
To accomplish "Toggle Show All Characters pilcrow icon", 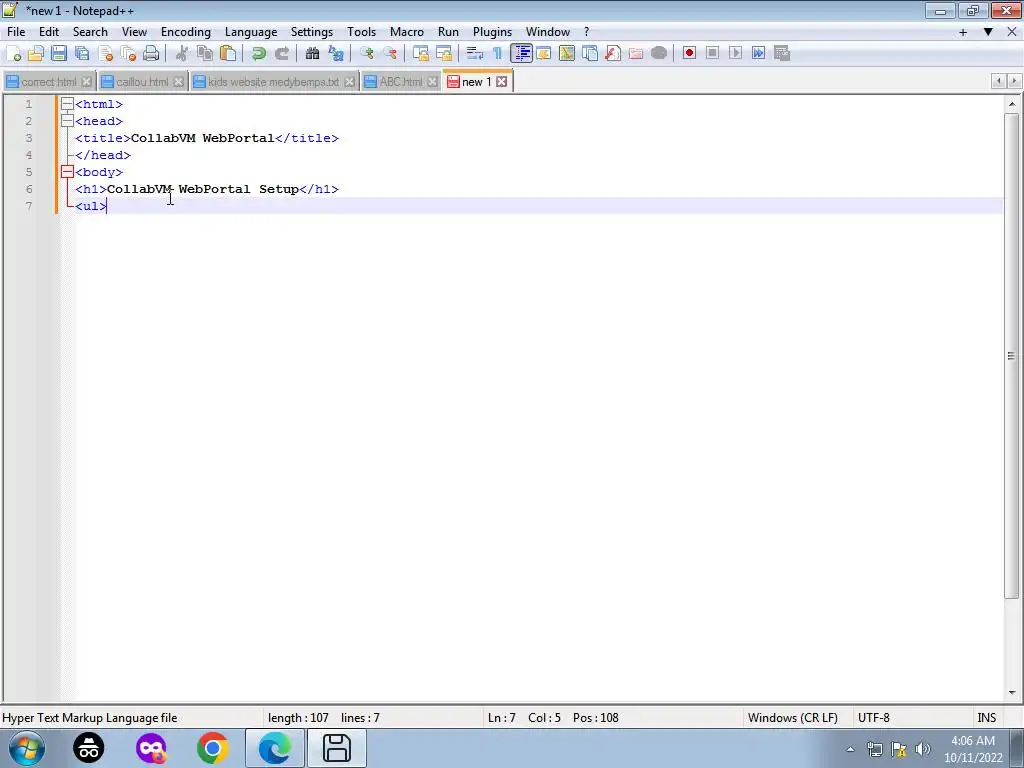I will [x=498, y=54].
